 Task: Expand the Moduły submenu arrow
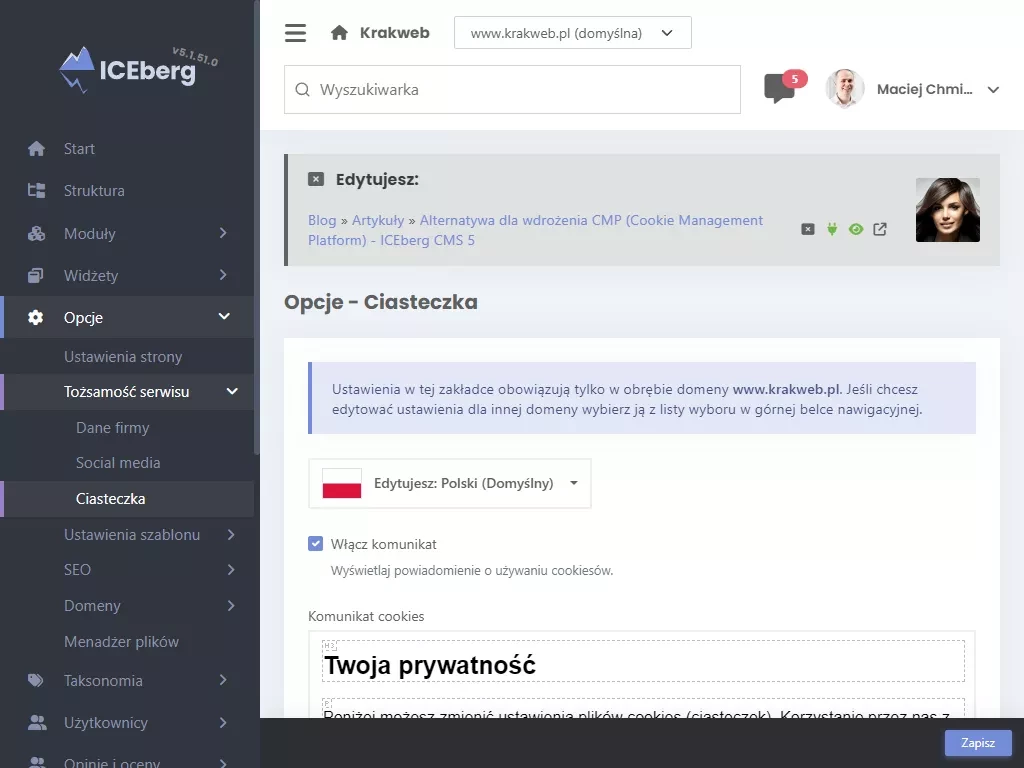click(x=223, y=233)
